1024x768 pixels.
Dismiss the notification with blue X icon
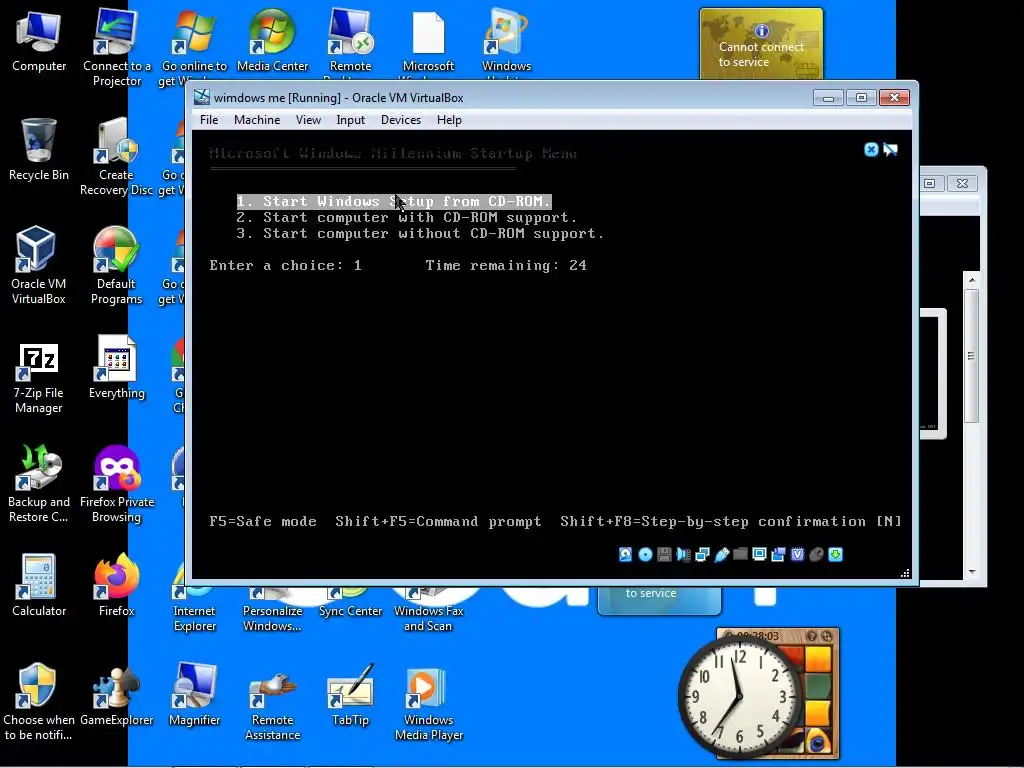(871, 150)
